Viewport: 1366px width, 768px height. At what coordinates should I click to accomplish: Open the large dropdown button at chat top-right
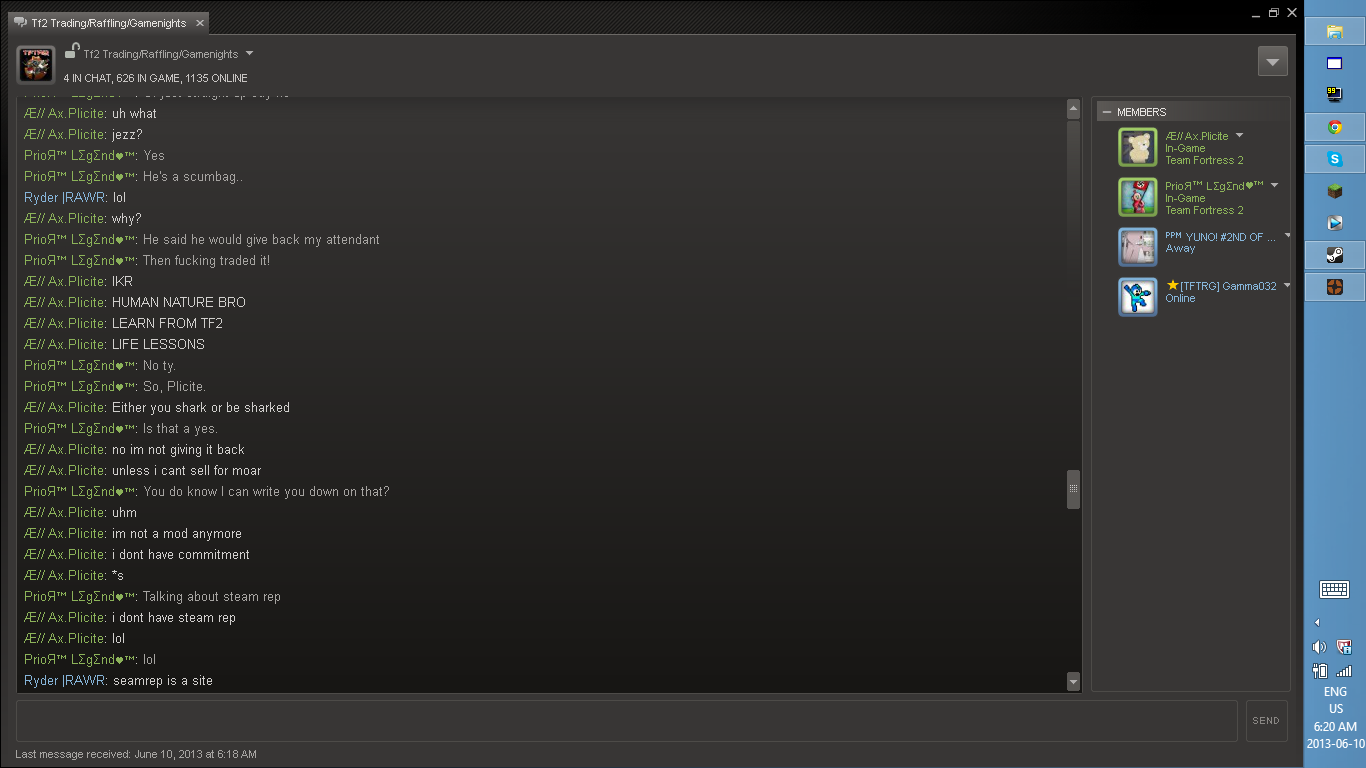pyautogui.click(x=1272, y=61)
